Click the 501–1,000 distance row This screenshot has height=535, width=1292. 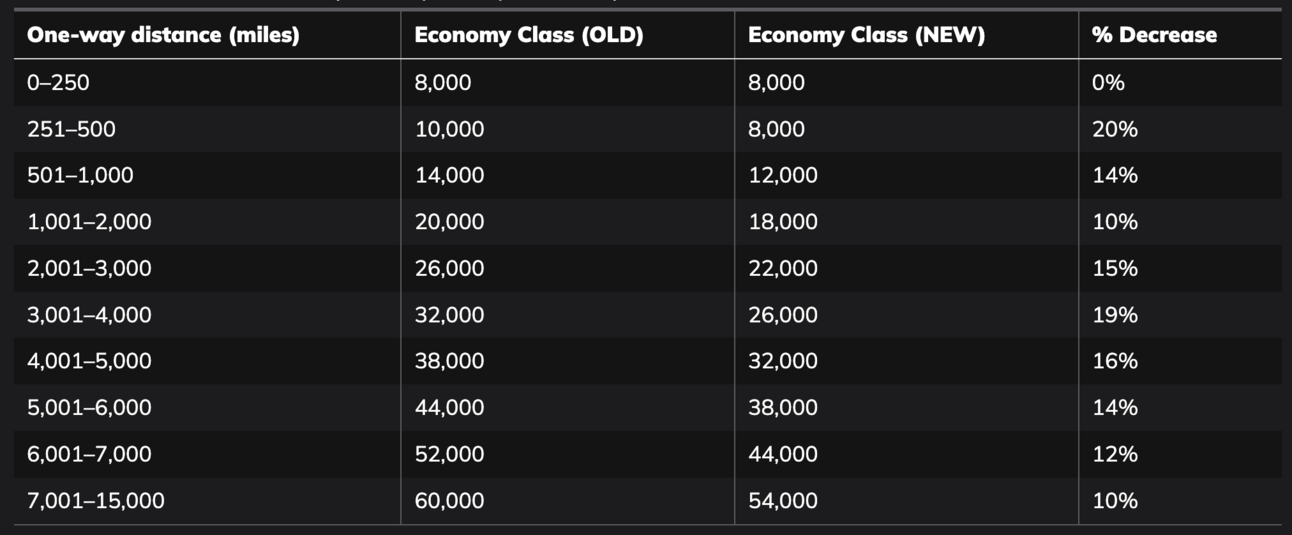pos(647,175)
